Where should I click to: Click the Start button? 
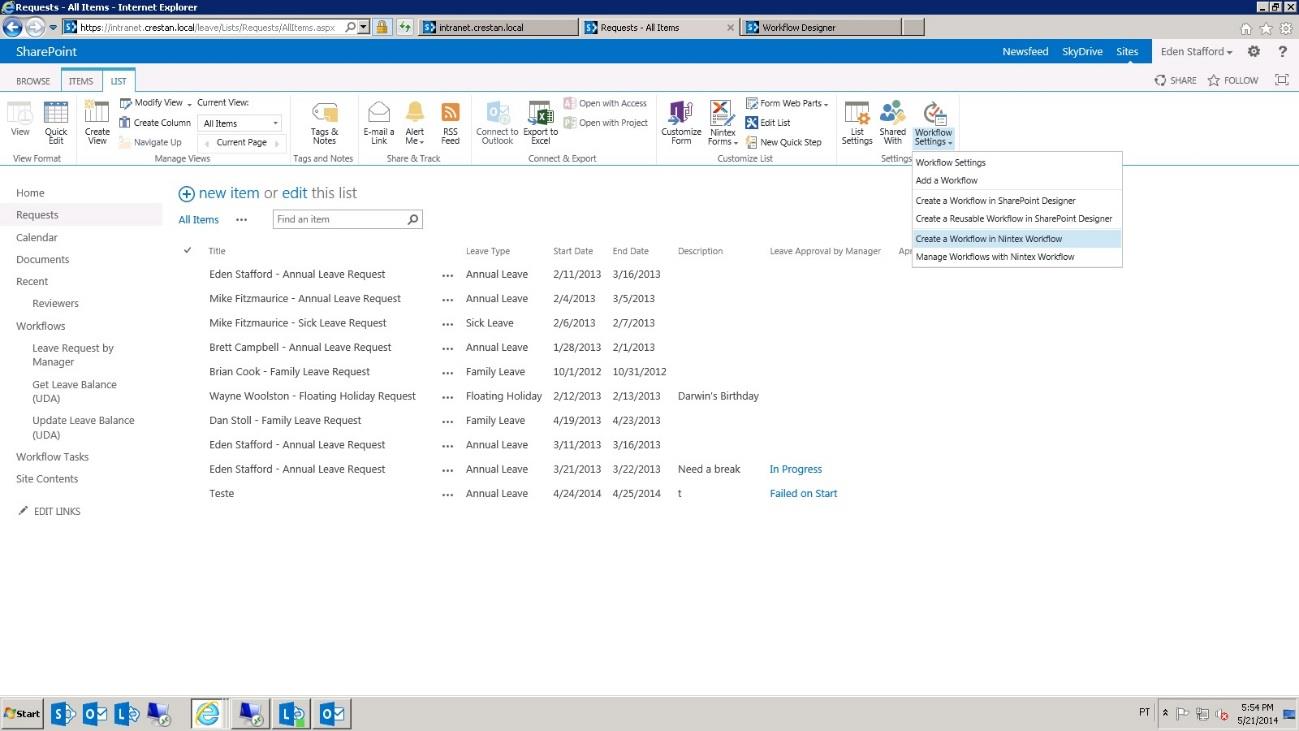tap(22, 713)
